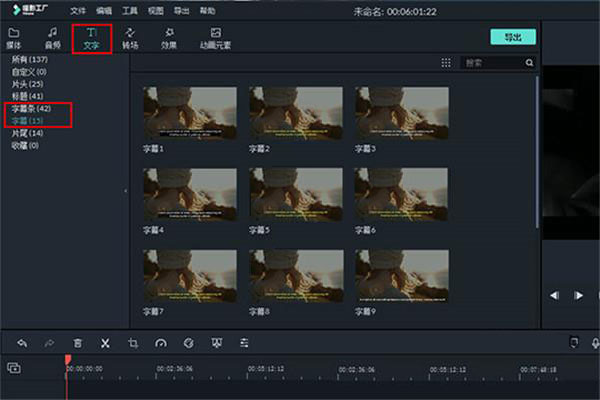Open the 工具 menu
The height and width of the screenshot is (400, 600).
tap(130, 11)
